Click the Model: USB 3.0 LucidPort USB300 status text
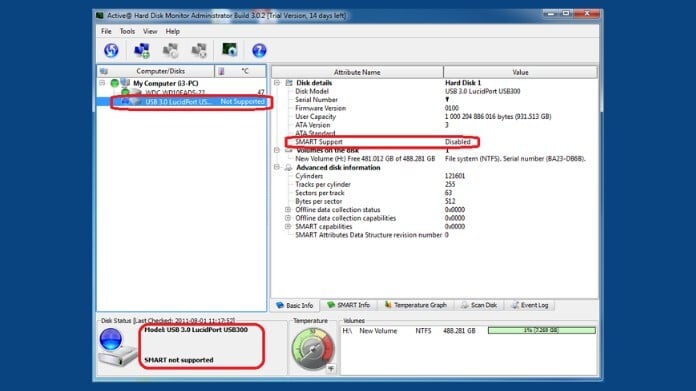Screen dimensions: 696x391 click(x=196, y=330)
